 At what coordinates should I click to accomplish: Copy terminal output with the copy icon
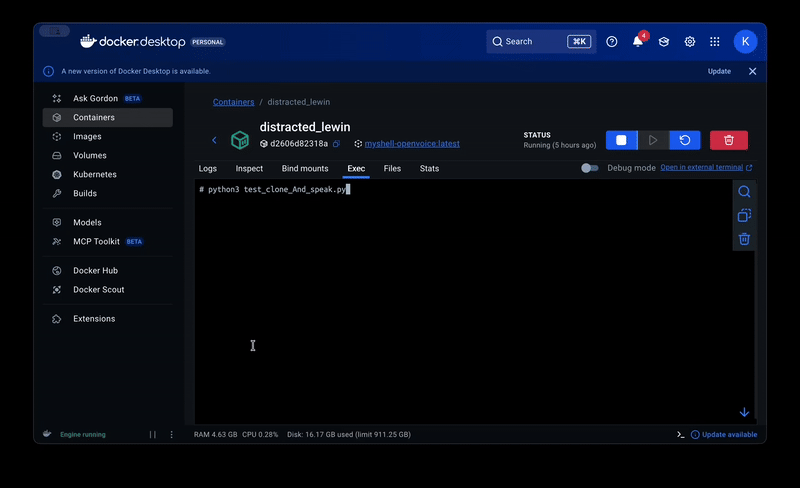(744, 215)
